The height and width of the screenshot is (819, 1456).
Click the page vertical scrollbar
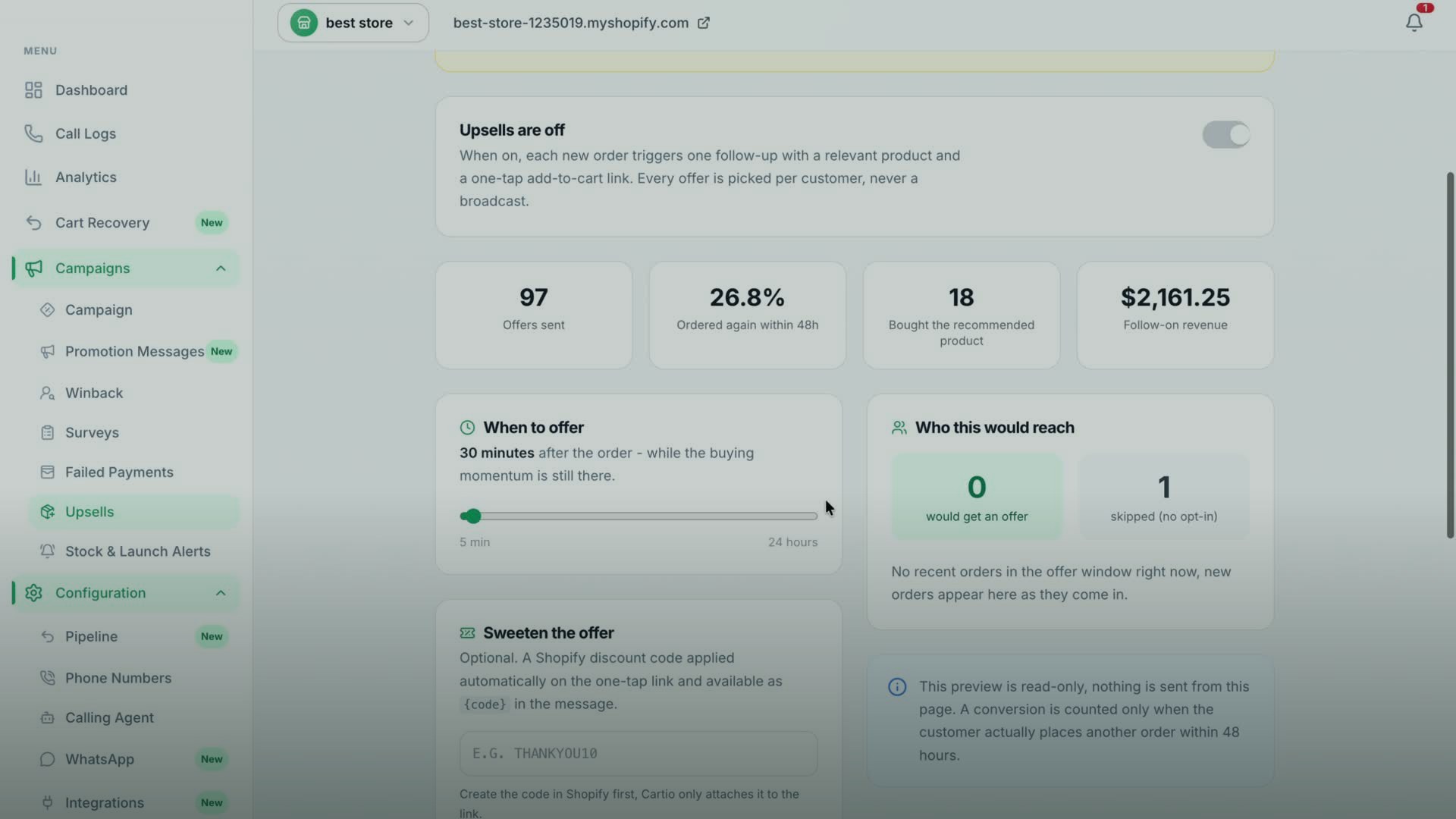coord(1450,355)
